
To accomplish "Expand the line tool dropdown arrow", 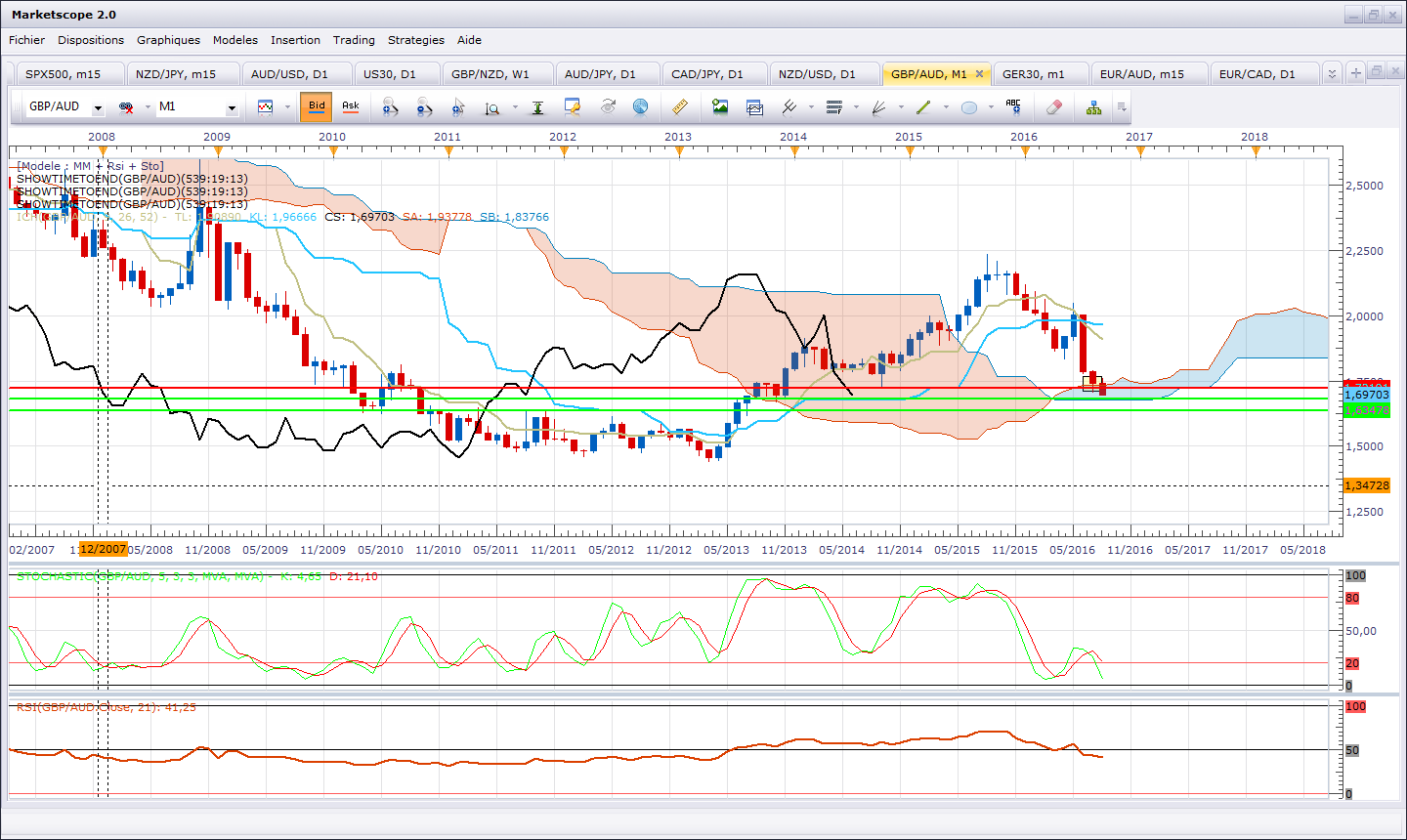I will coord(946,107).
